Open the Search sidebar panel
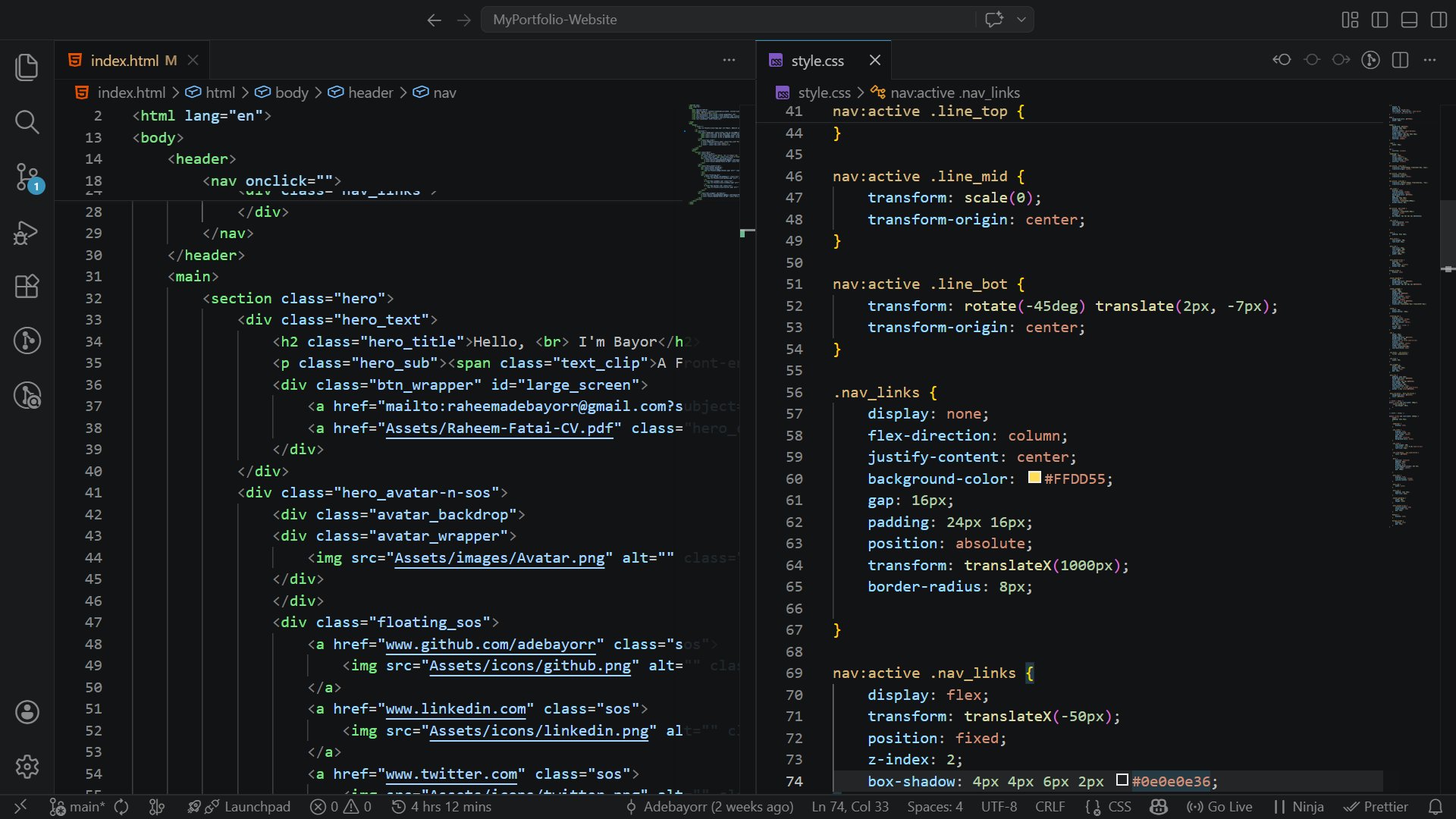Image resolution: width=1456 pixels, height=819 pixels. pos(27,121)
